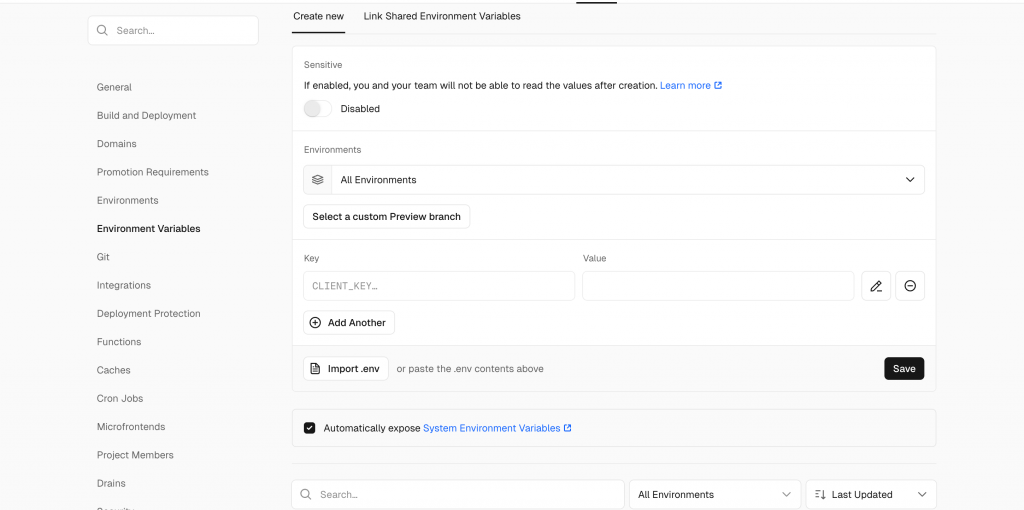Enable the Sensitive toggle switch

(318, 109)
